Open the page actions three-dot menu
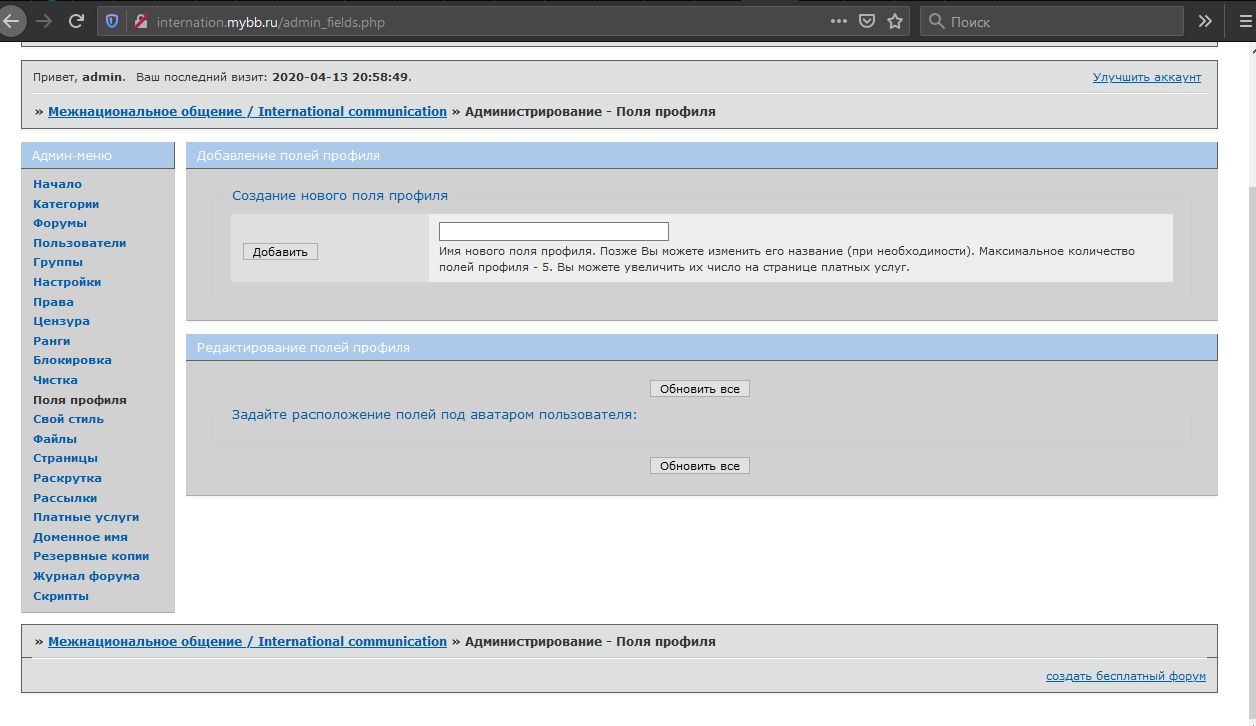Image resolution: width=1256 pixels, height=726 pixels. (x=839, y=21)
